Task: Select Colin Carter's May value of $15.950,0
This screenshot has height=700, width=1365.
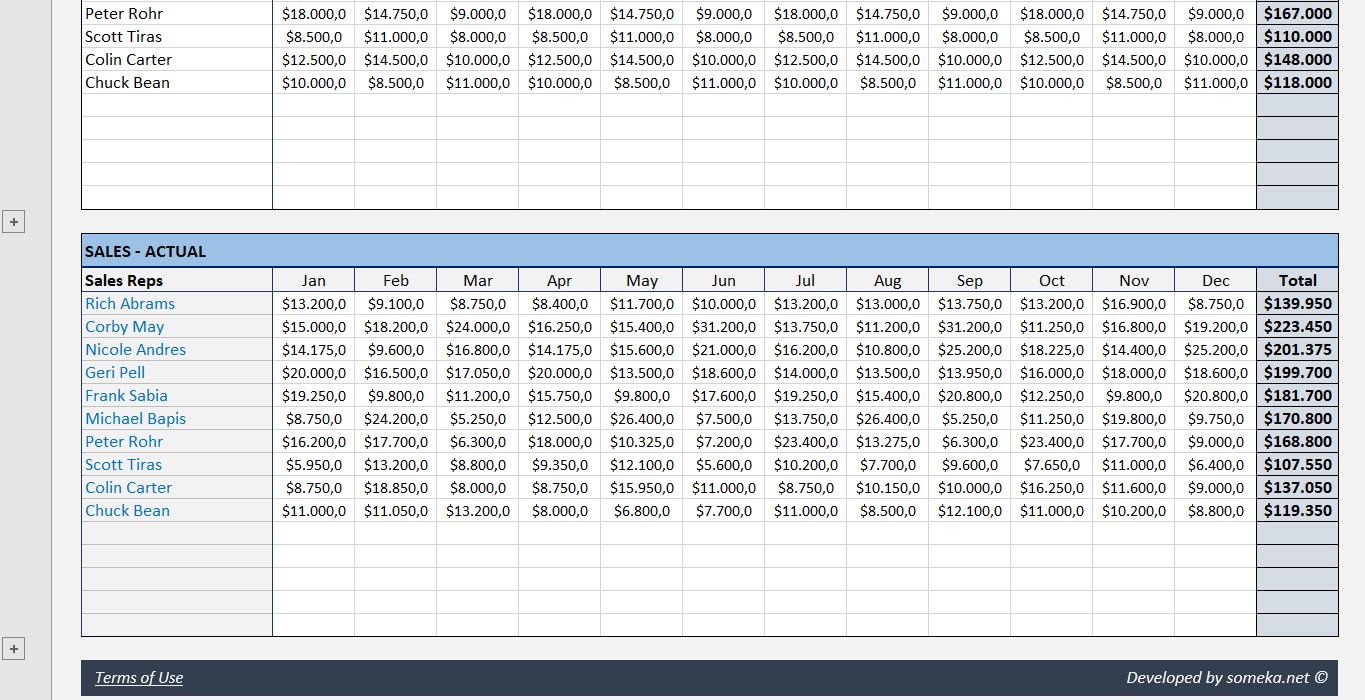Action: pyautogui.click(x=641, y=487)
